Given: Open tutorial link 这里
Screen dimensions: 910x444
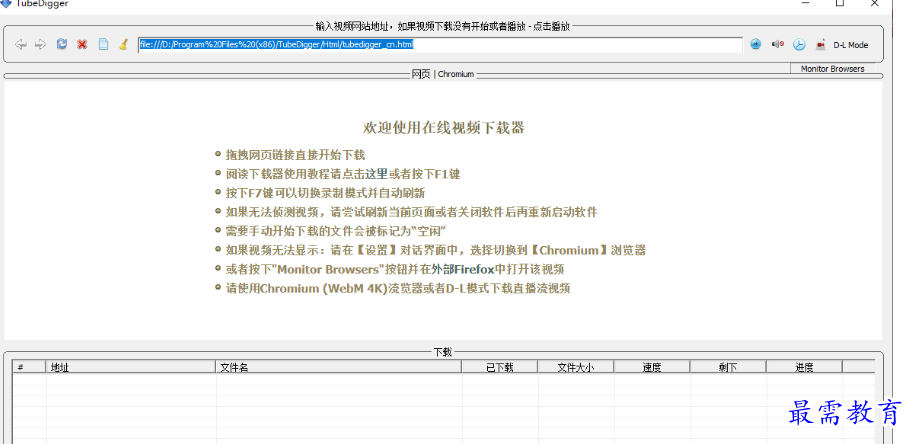Looking at the screenshot, I should (377, 174).
